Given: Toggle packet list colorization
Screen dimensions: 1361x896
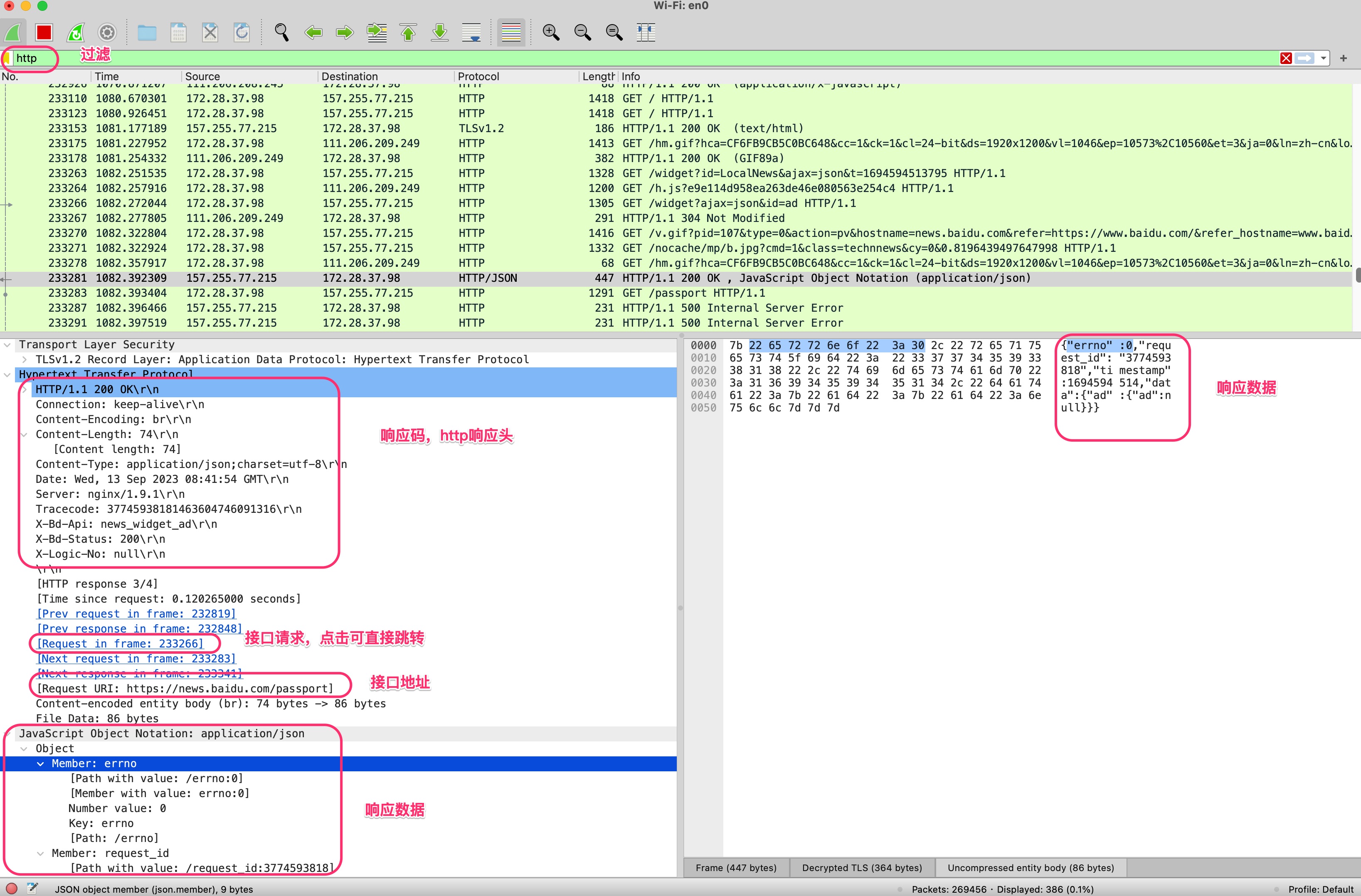Looking at the screenshot, I should [511, 32].
